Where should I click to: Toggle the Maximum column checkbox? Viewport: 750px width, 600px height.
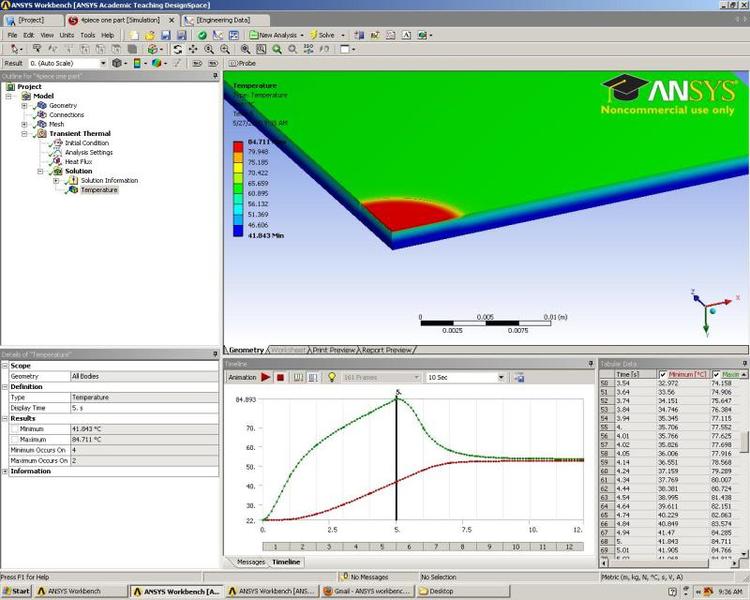coord(716,375)
